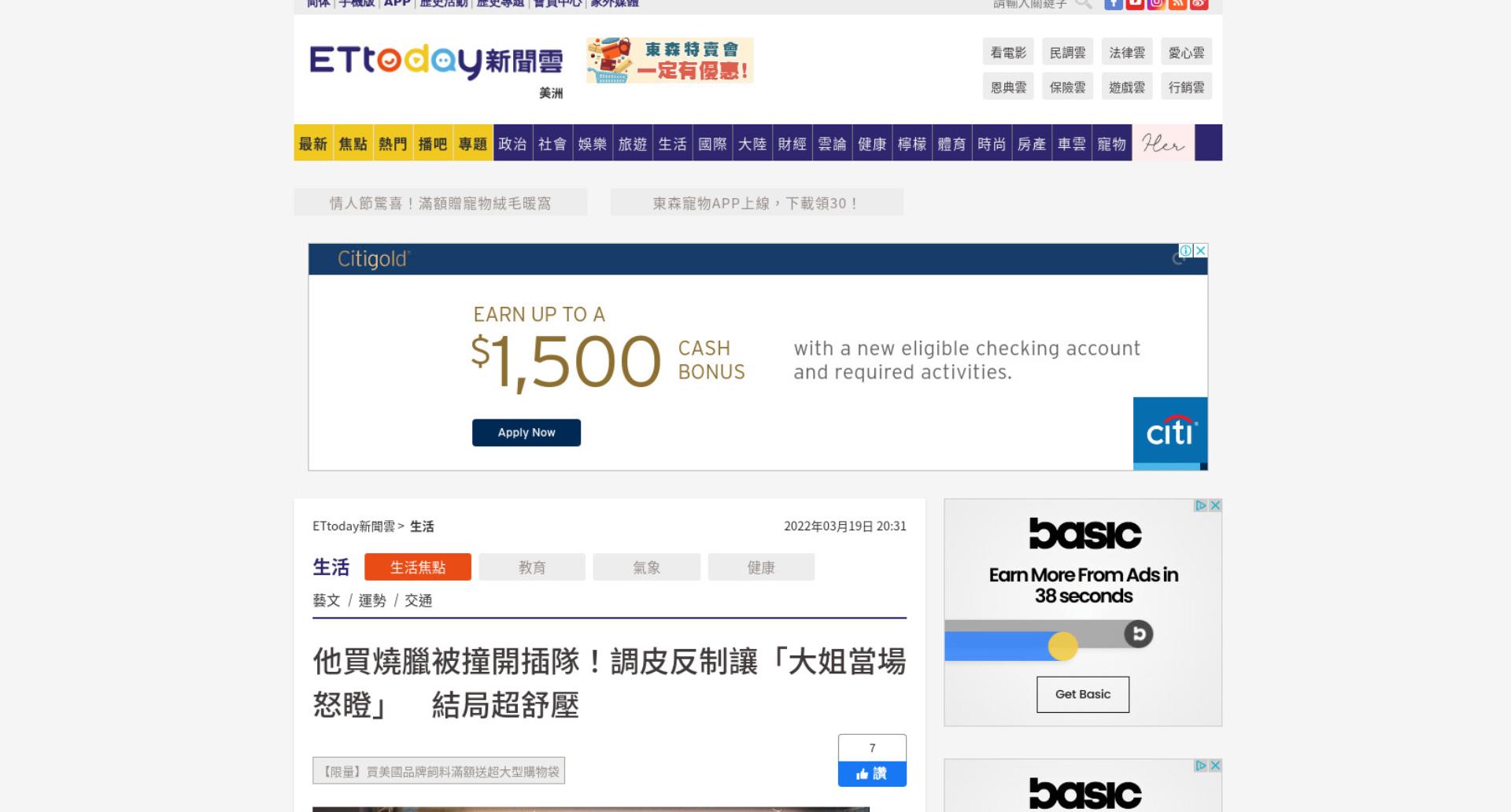The height and width of the screenshot is (812, 1511).
Task: Click the 恩典雲 button
Action: [x=1008, y=87]
